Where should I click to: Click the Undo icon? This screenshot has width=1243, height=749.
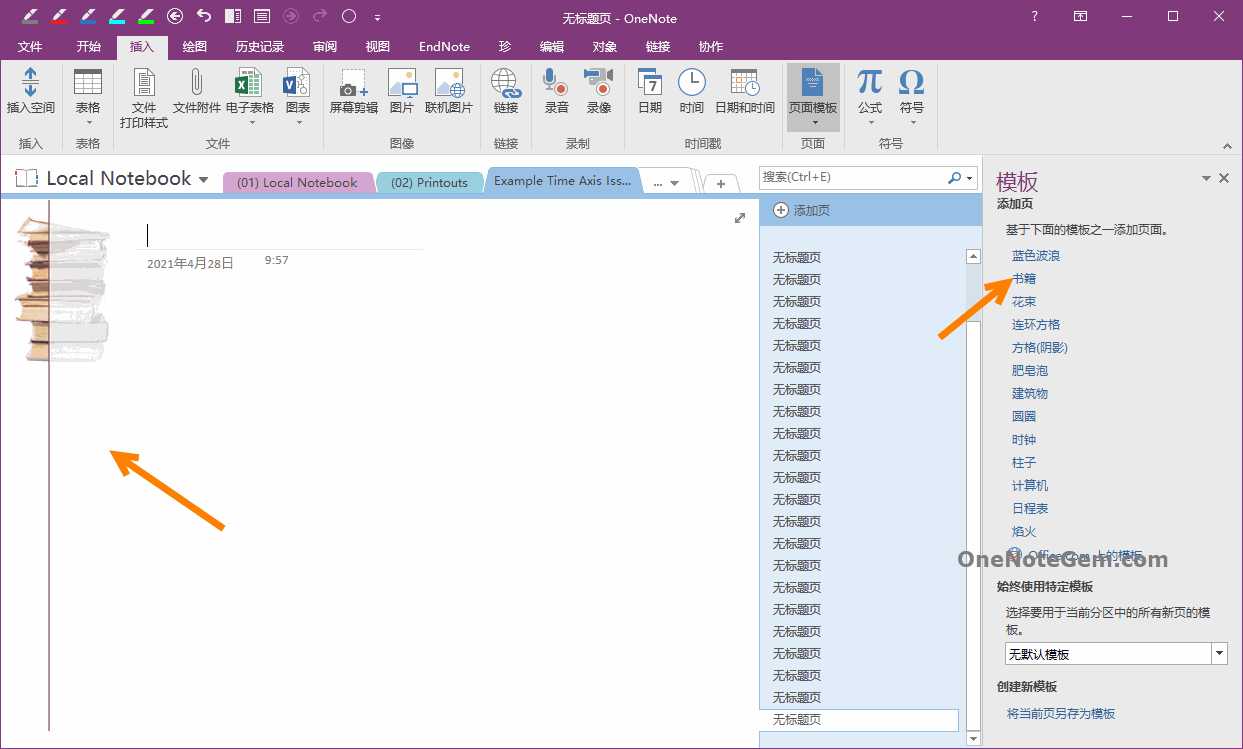point(204,16)
